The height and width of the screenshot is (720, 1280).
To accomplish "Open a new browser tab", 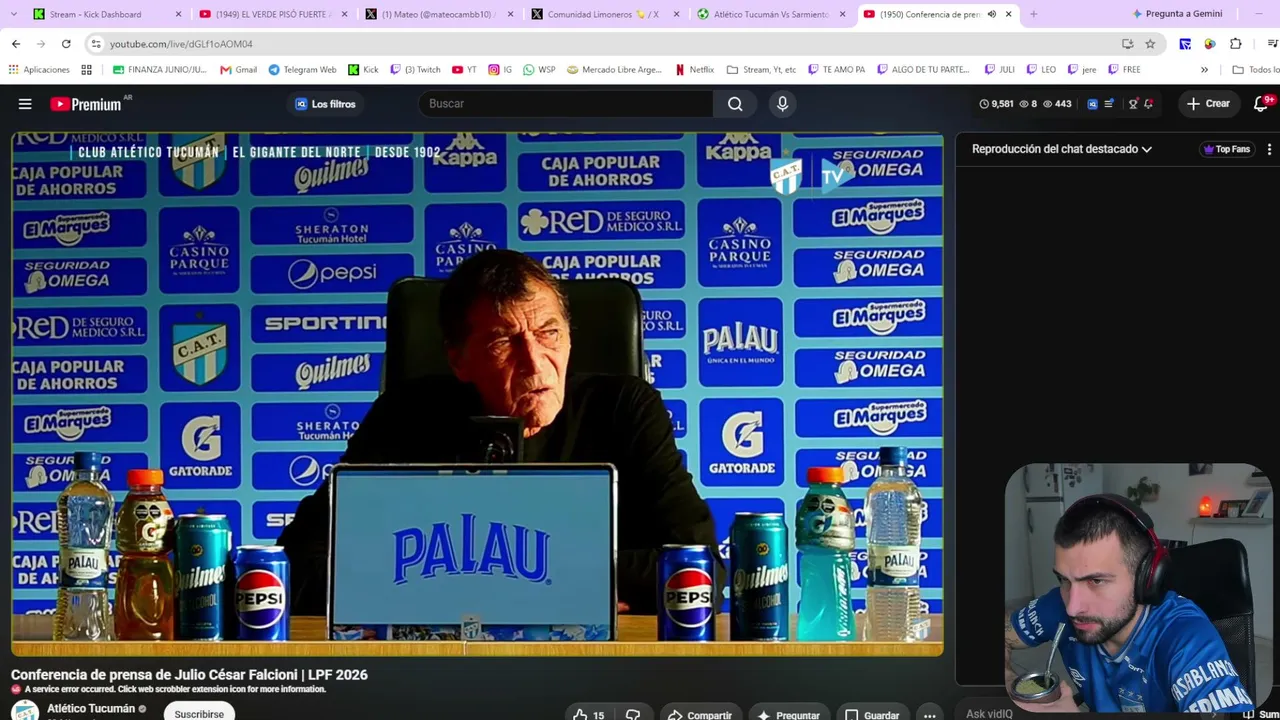I will (1033, 14).
